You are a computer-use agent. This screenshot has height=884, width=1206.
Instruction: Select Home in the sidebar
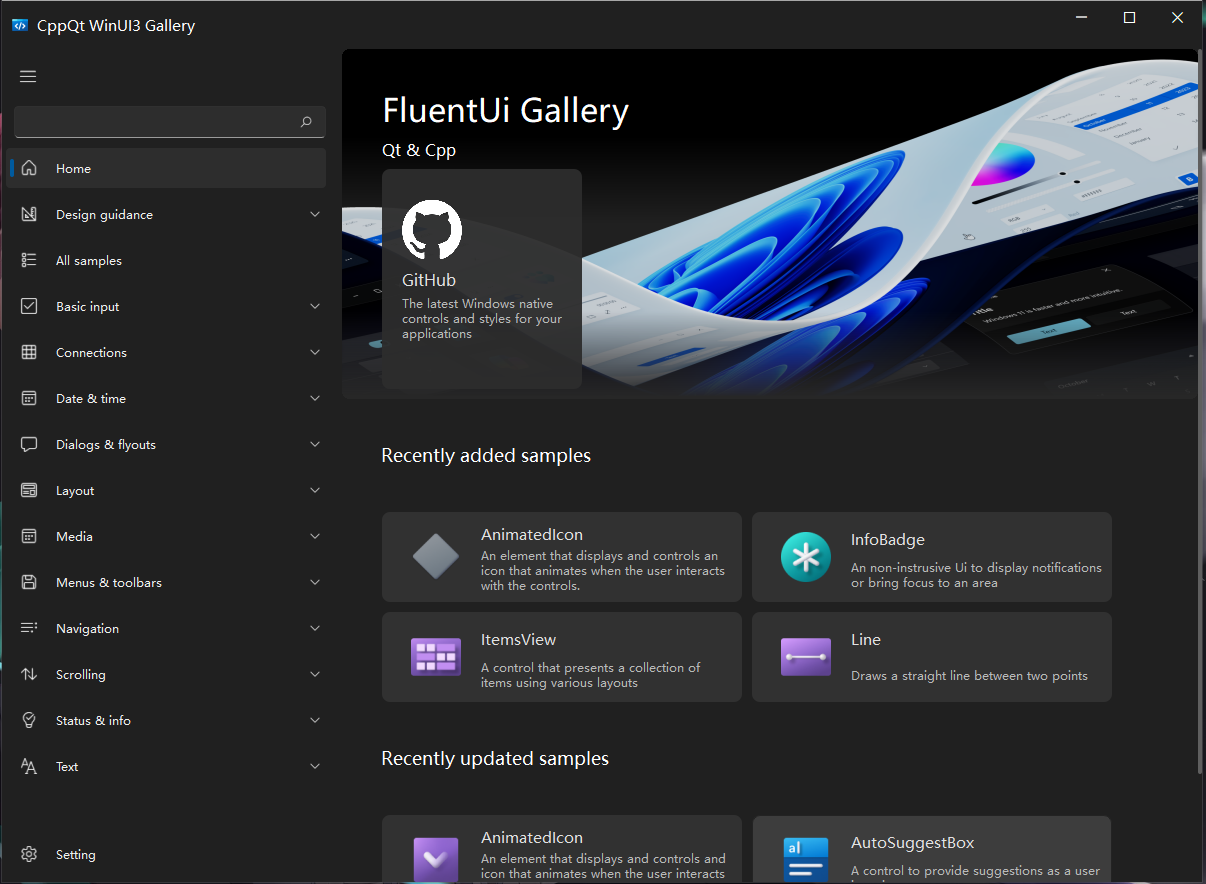click(166, 168)
